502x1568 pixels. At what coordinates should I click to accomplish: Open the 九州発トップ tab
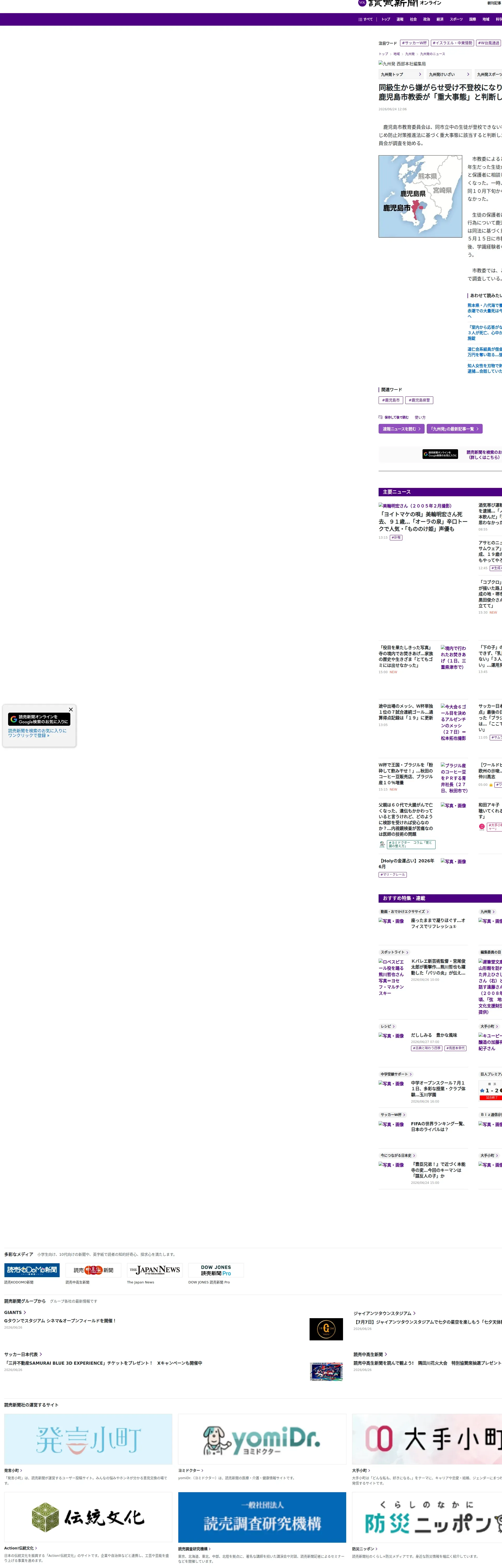401,74
